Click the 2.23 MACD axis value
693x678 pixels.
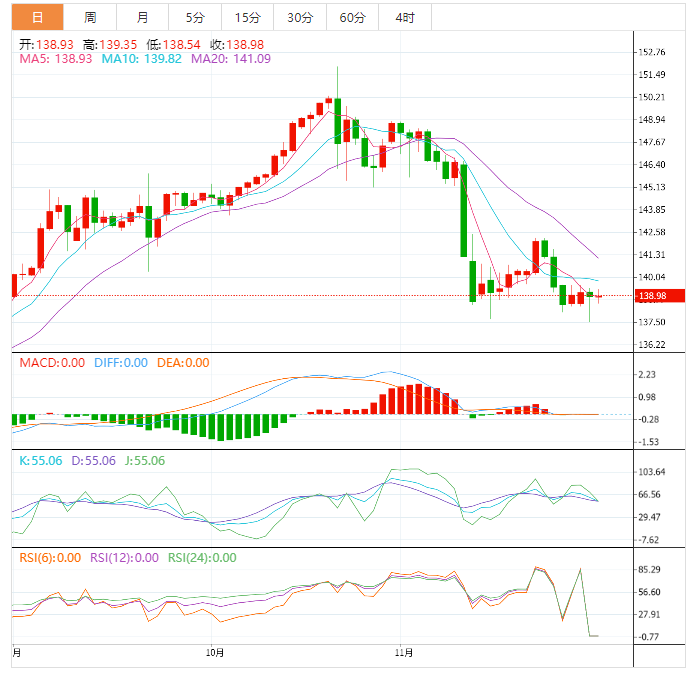pos(647,375)
